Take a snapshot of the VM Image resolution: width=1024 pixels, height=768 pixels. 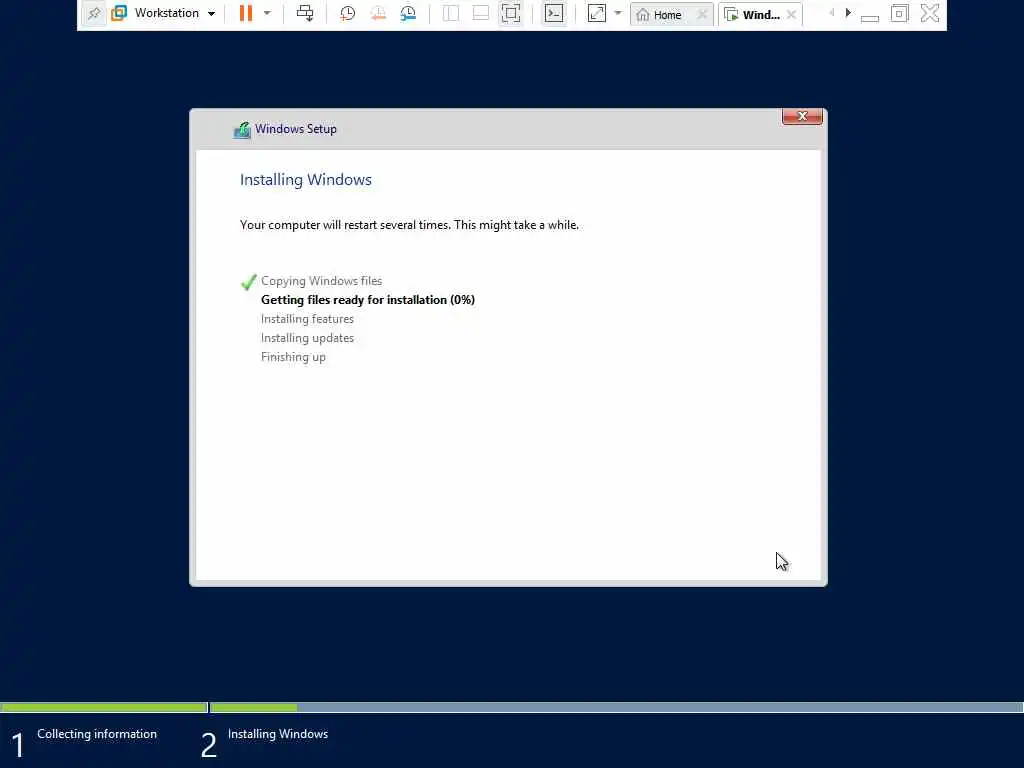coord(347,13)
